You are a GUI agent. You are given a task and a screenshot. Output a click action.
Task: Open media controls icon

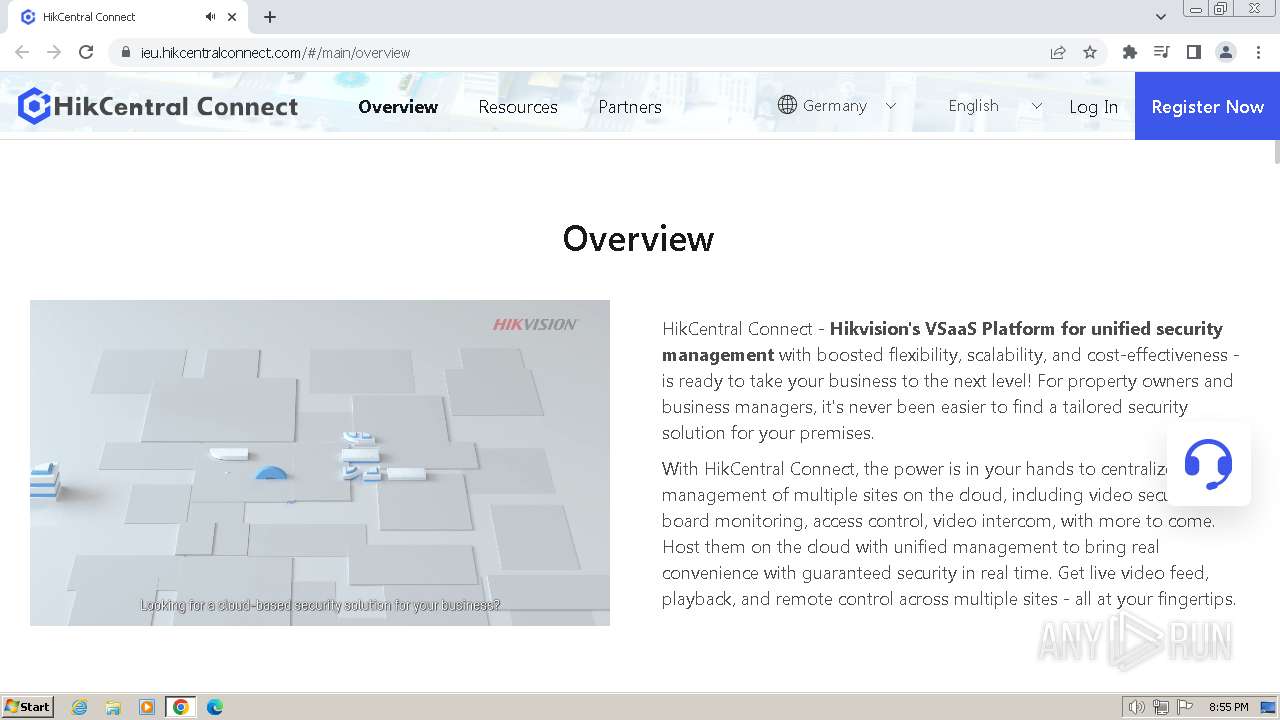click(1161, 52)
